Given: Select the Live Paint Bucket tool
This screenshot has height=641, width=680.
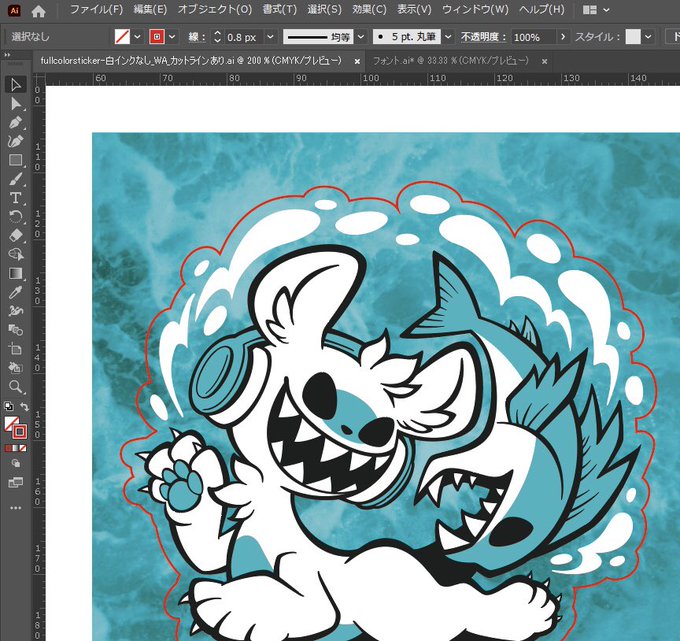Looking at the screenshot, I should click(x=16, y=368).
